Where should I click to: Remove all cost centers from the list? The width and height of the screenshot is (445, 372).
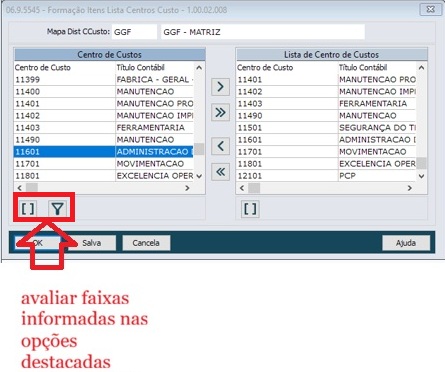pos(220,172)
